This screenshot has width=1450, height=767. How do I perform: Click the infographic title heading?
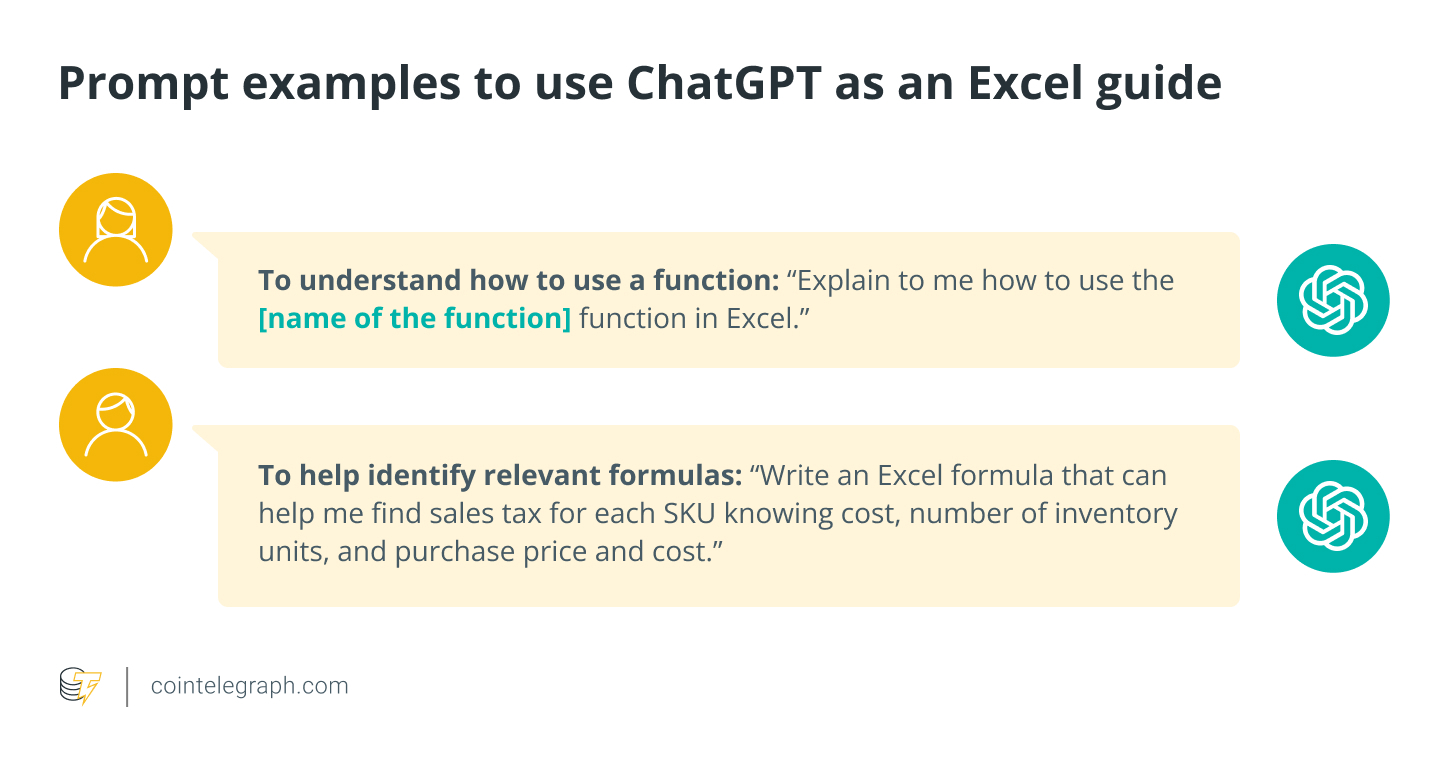640,84
